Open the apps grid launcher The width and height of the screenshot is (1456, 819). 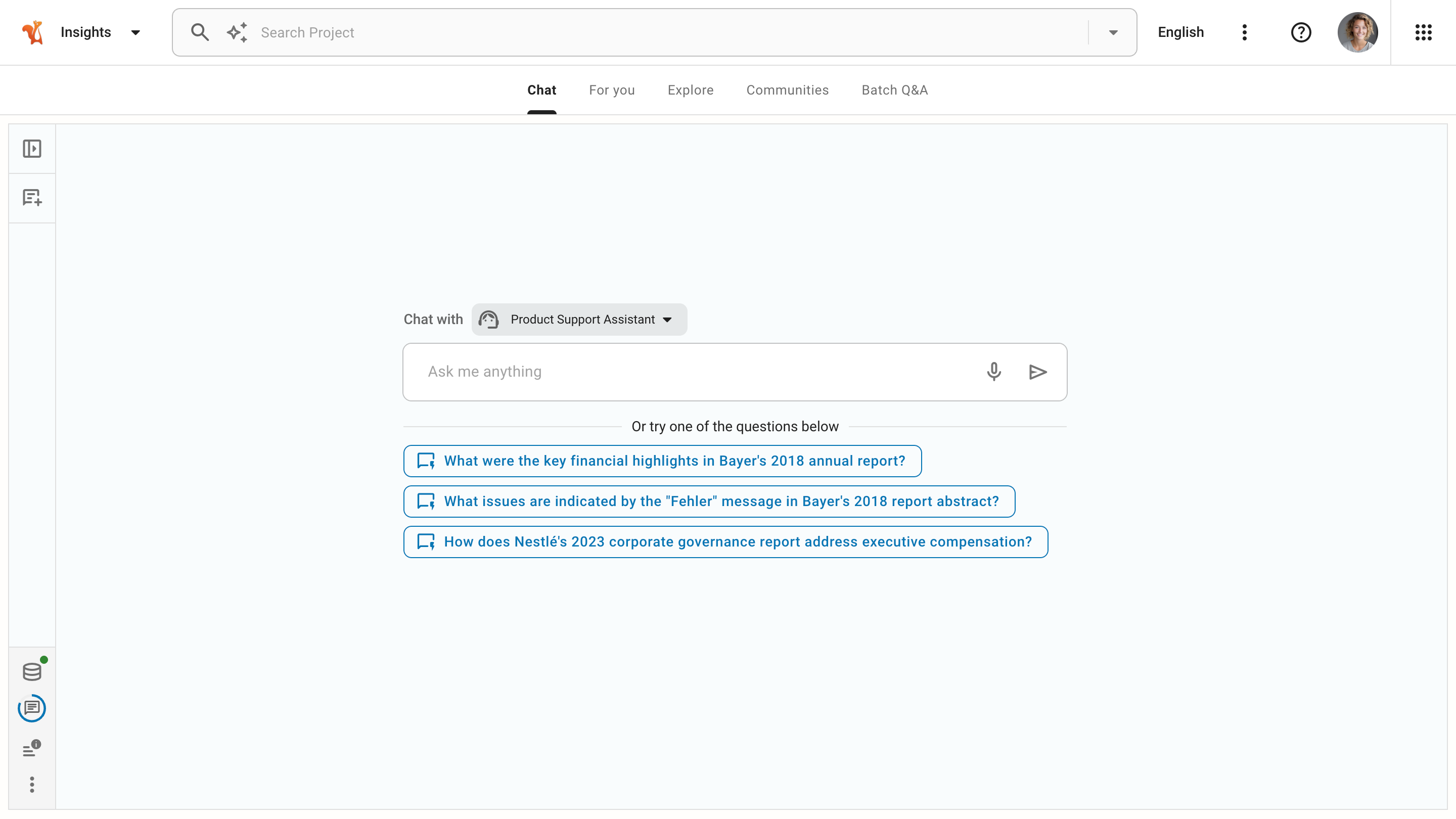pyautogui.click(x=1423, y=32)
